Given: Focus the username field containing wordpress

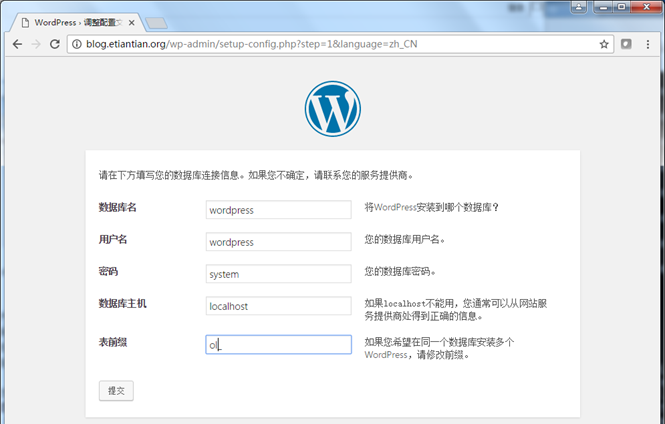Looking at the screenshot, I should tap(279, 242).
